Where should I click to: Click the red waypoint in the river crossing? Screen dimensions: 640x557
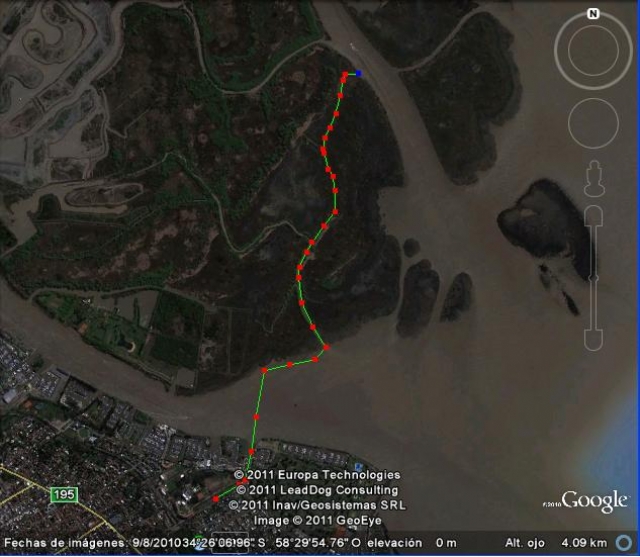coord(256,417)
